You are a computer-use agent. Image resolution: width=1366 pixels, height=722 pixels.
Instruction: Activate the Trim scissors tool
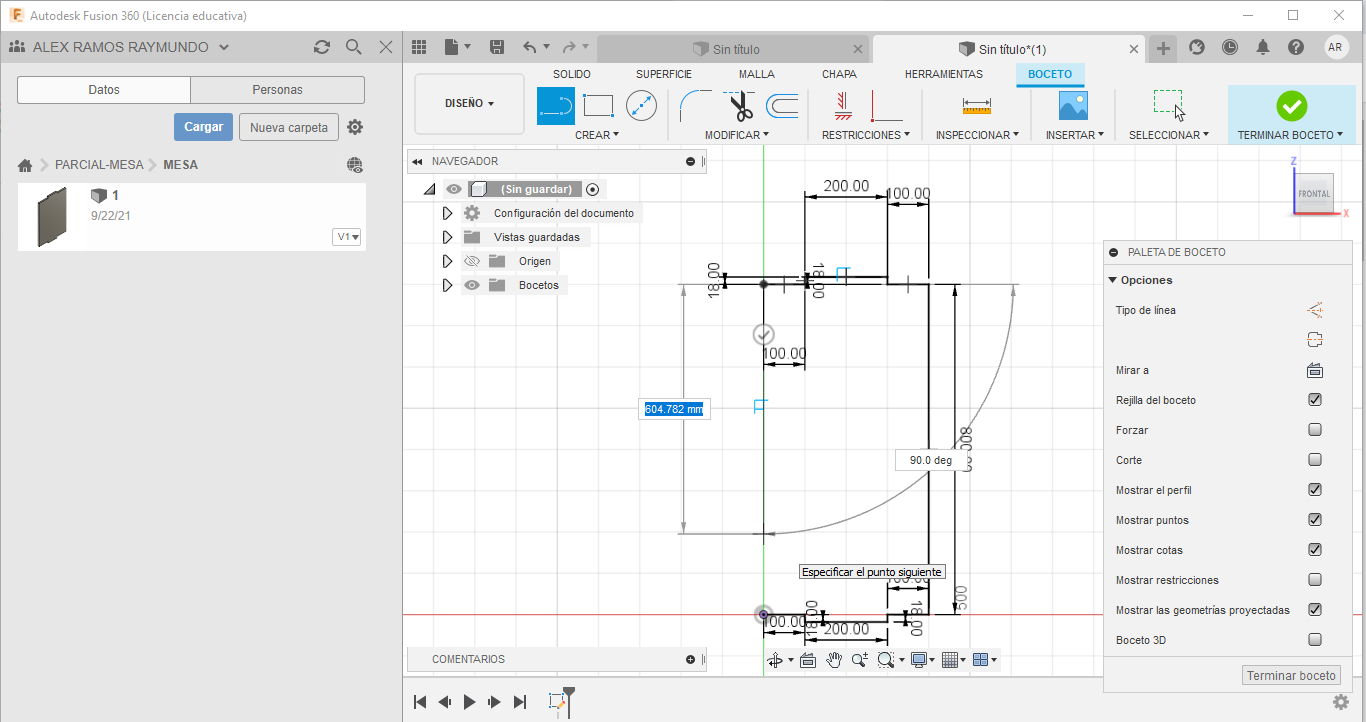click(x=740, y=105)
